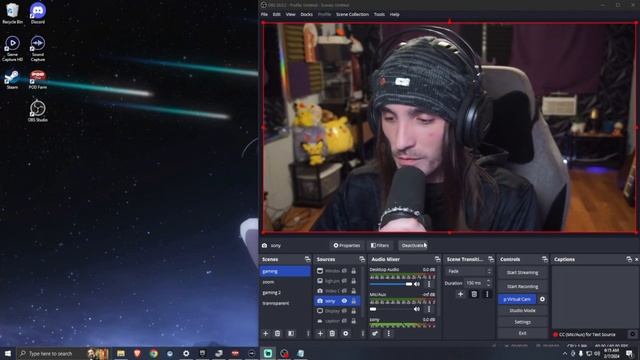Float the Captions dock panel
This screenshot has height=360, width=640.
coord(629,259)
